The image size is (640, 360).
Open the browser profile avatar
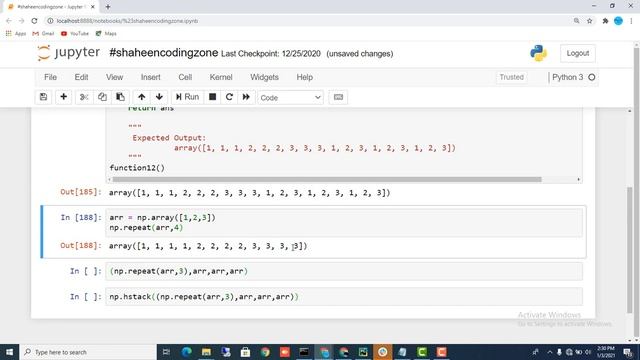[618, 21]
